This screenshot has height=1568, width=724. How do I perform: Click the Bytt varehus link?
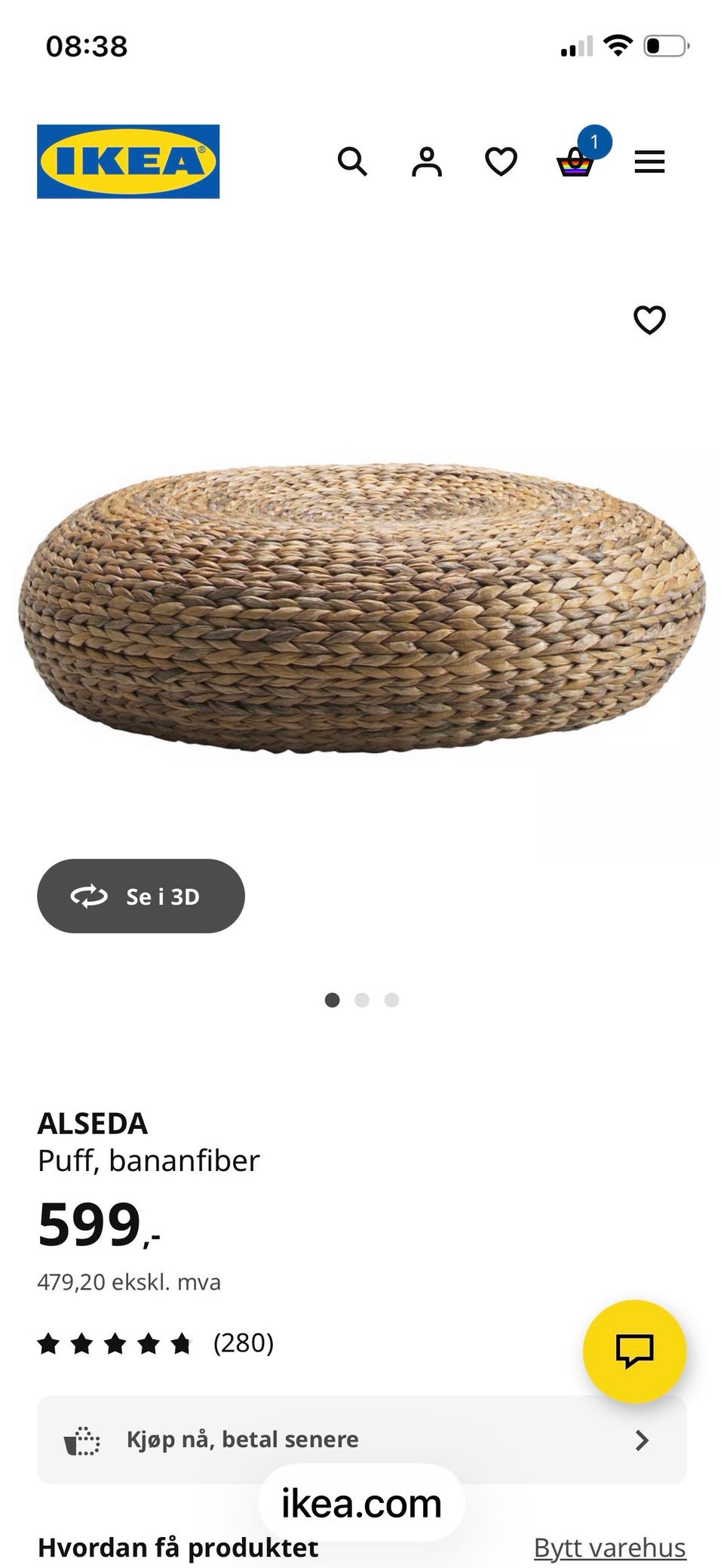[x=610, y=1548]
